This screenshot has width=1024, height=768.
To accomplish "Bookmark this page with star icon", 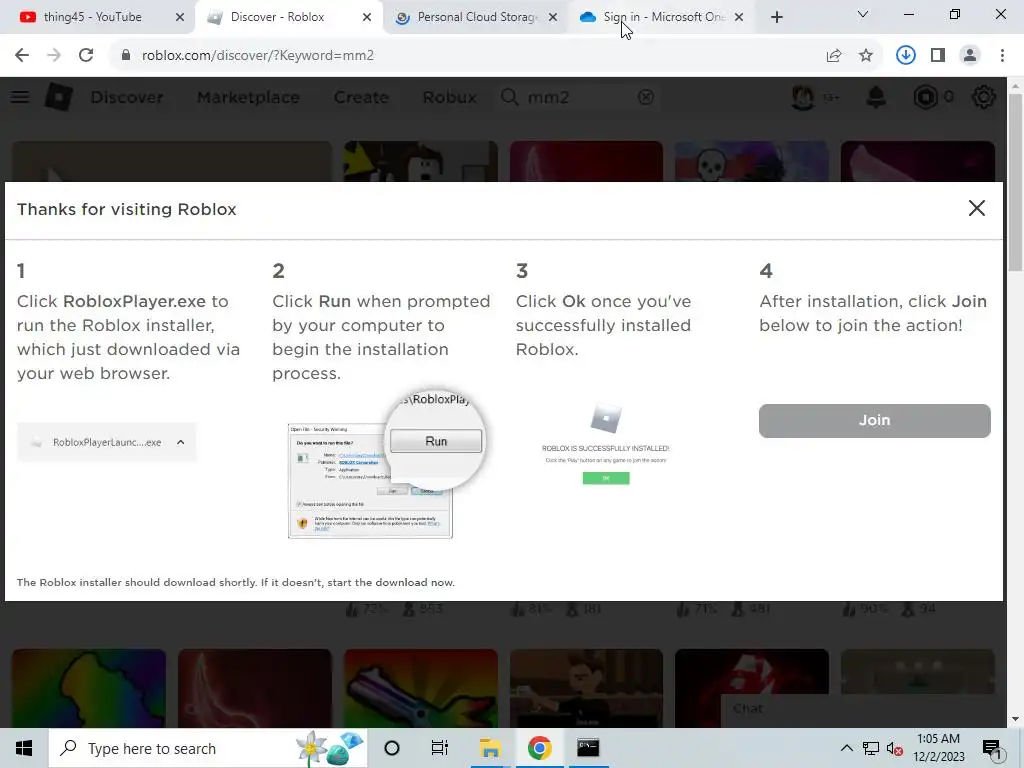I will (866, 56).
